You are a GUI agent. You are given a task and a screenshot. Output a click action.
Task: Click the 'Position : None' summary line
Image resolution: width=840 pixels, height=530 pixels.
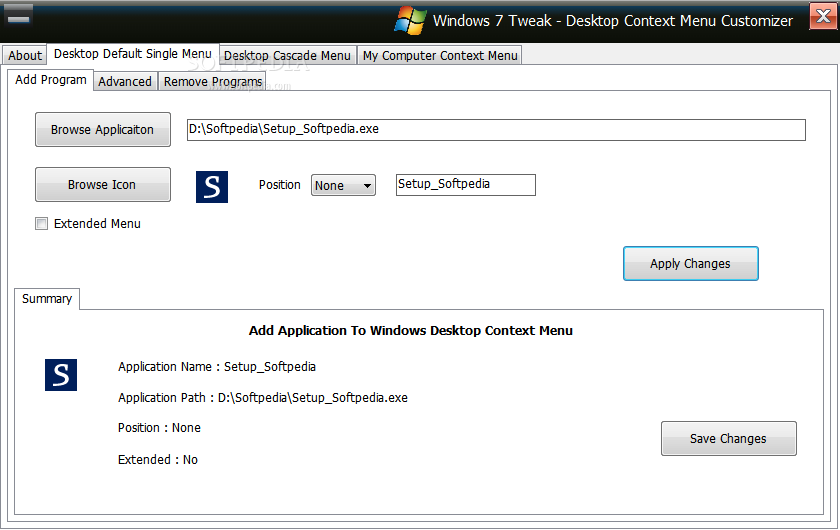coord(160,428)
